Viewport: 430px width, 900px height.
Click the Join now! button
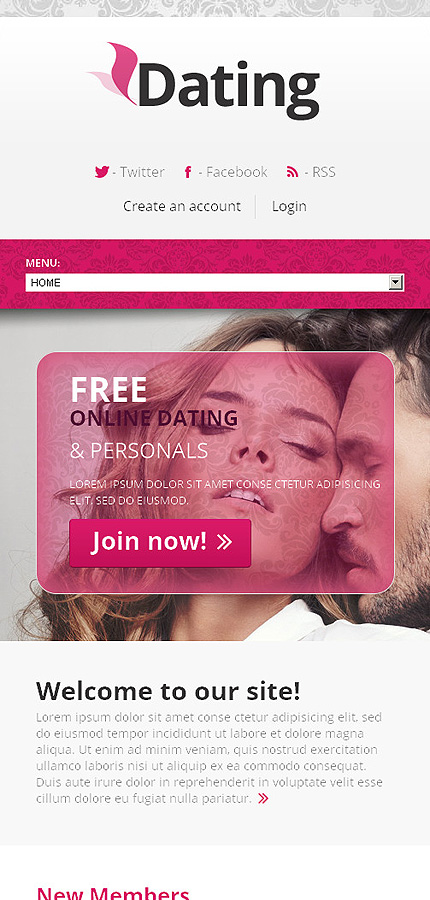160,543
